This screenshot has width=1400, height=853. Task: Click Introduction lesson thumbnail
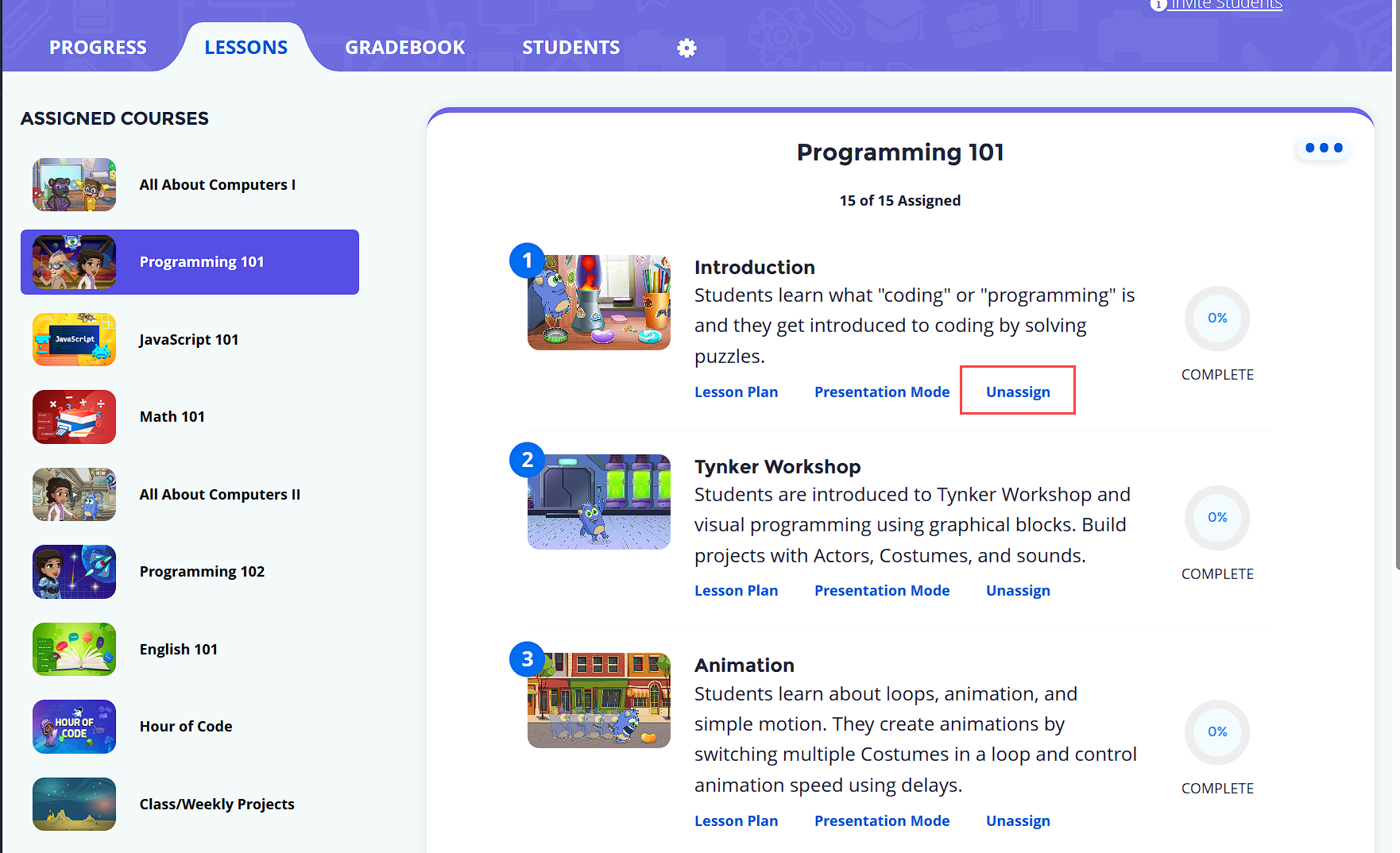599,303
